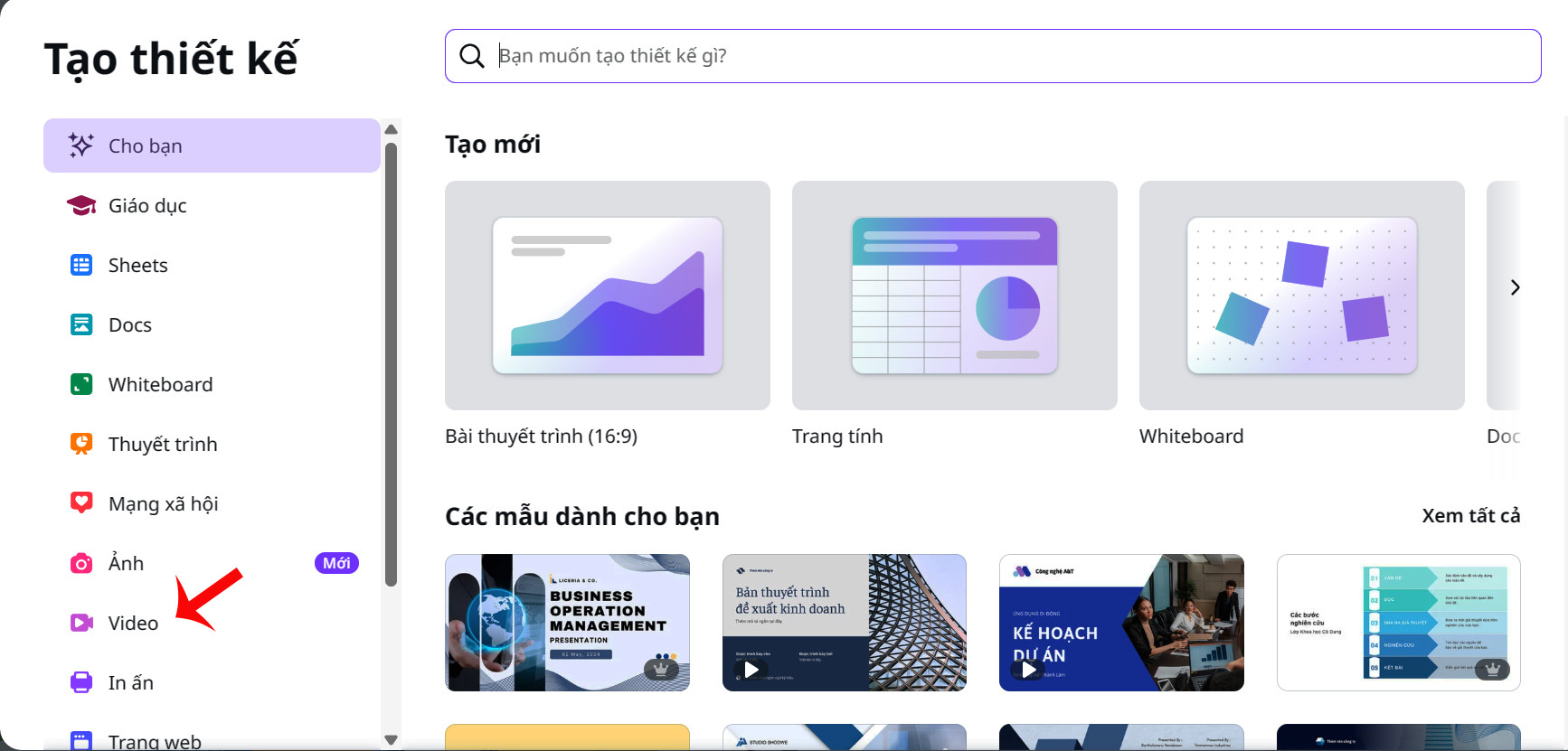1568x751 pixels.
Task: Click the Ảnh camera icon
Action: click(81, 563)
